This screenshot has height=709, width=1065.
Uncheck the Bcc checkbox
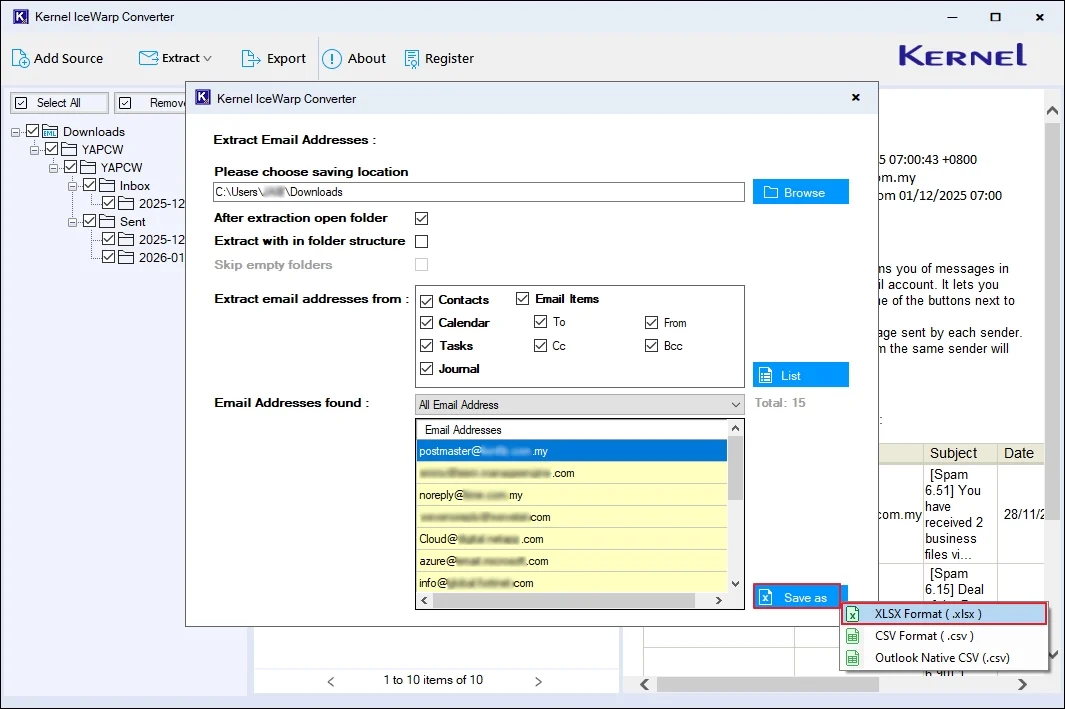(x=652, y=346)
